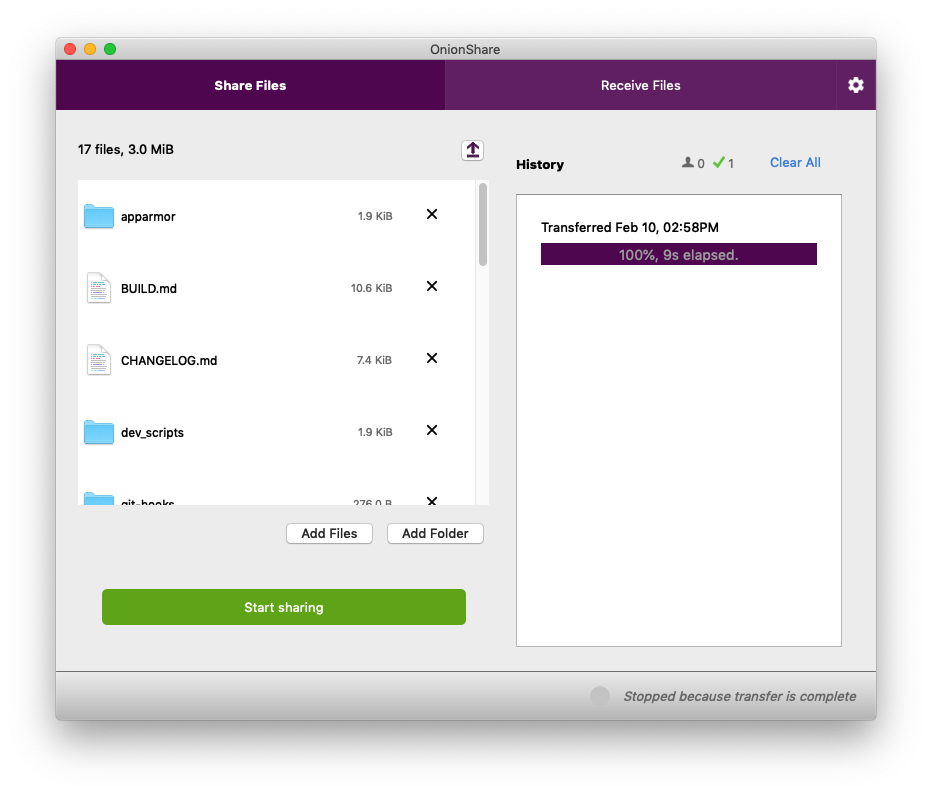Remove BUILD.md from the list
This screenshot has height=794, width=932.
click(432, 286)
